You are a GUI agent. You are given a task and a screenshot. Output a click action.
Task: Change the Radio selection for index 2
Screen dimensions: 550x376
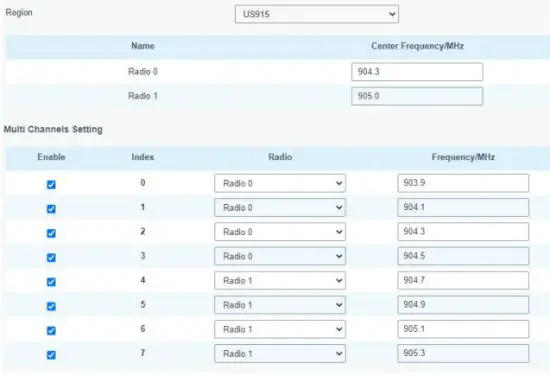(280, 232)
